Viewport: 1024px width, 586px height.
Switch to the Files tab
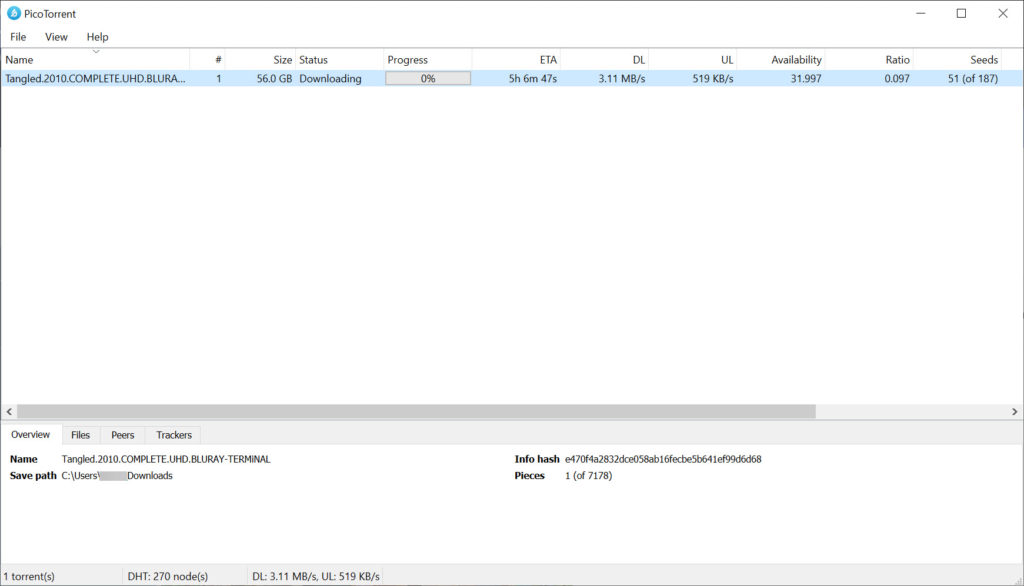80,435
